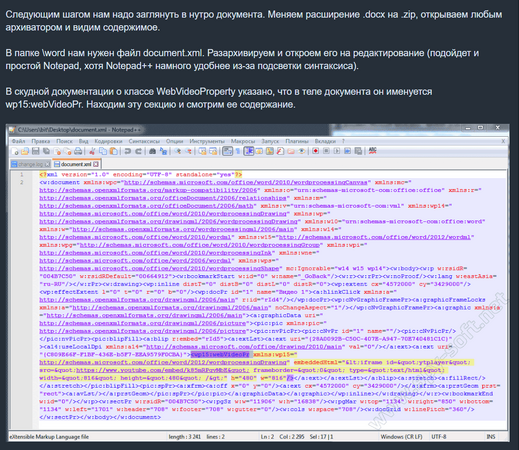Open the Синтаксисы menu
The image size is (519, 450).
click(144, 141)
